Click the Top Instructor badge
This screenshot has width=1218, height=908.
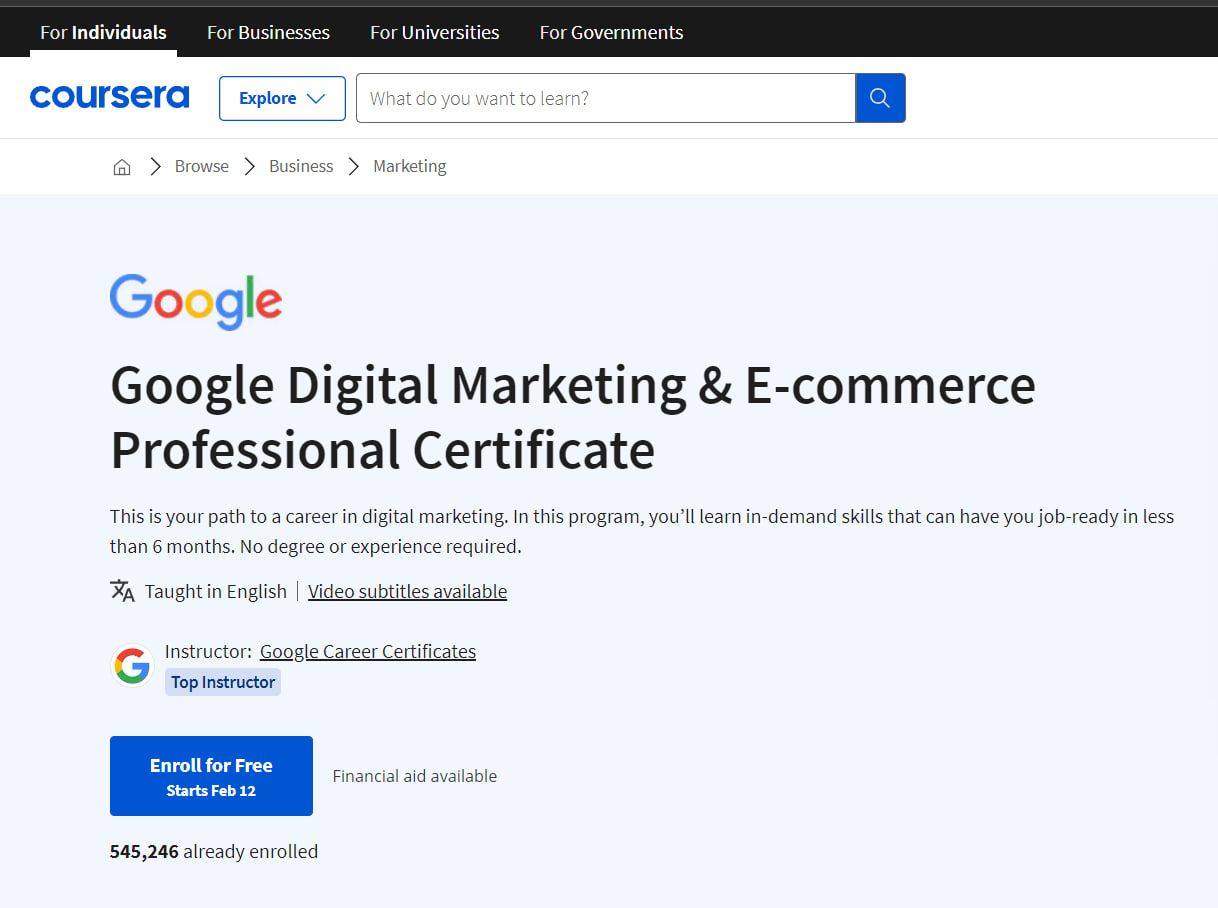(x=223, y=682)
